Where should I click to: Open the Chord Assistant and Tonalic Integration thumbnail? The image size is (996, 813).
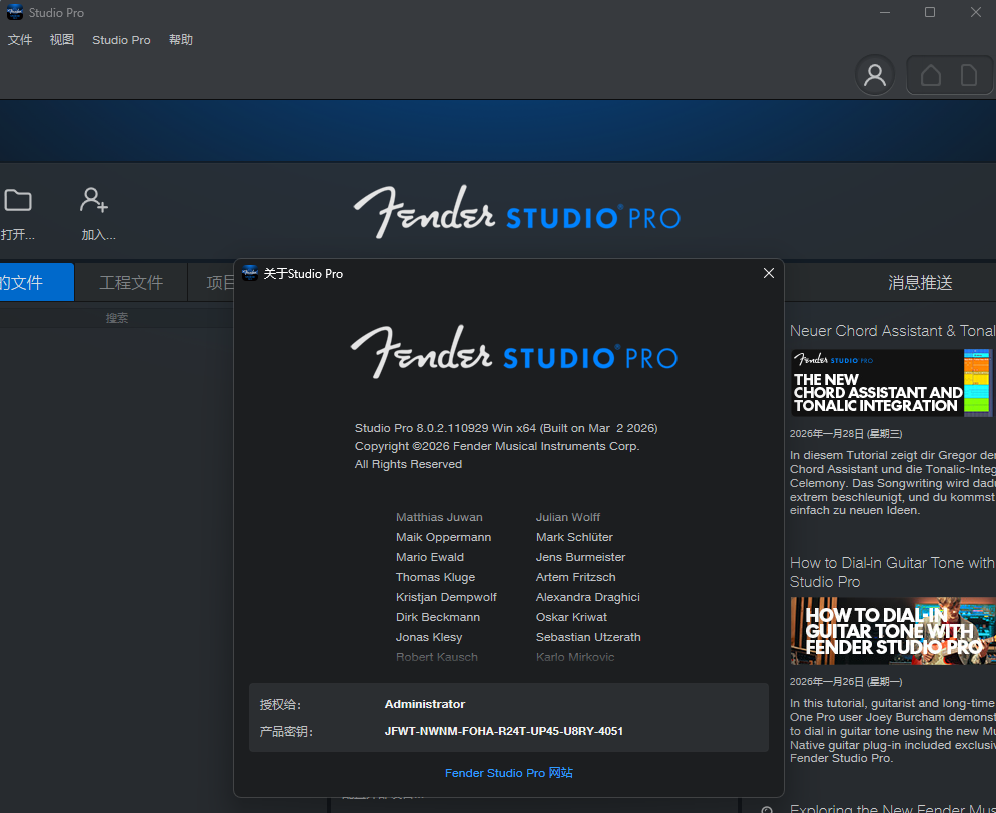tap(891, 383)
